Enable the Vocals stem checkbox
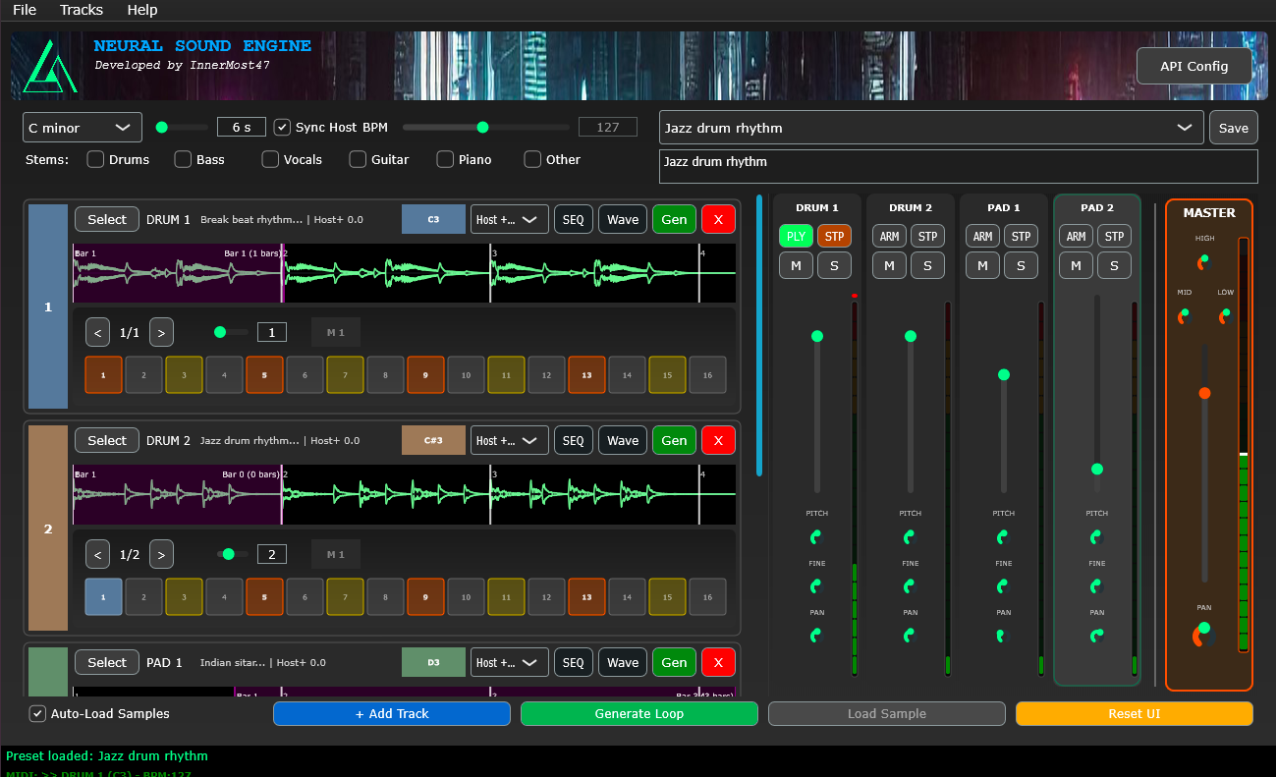 (271, 159)
